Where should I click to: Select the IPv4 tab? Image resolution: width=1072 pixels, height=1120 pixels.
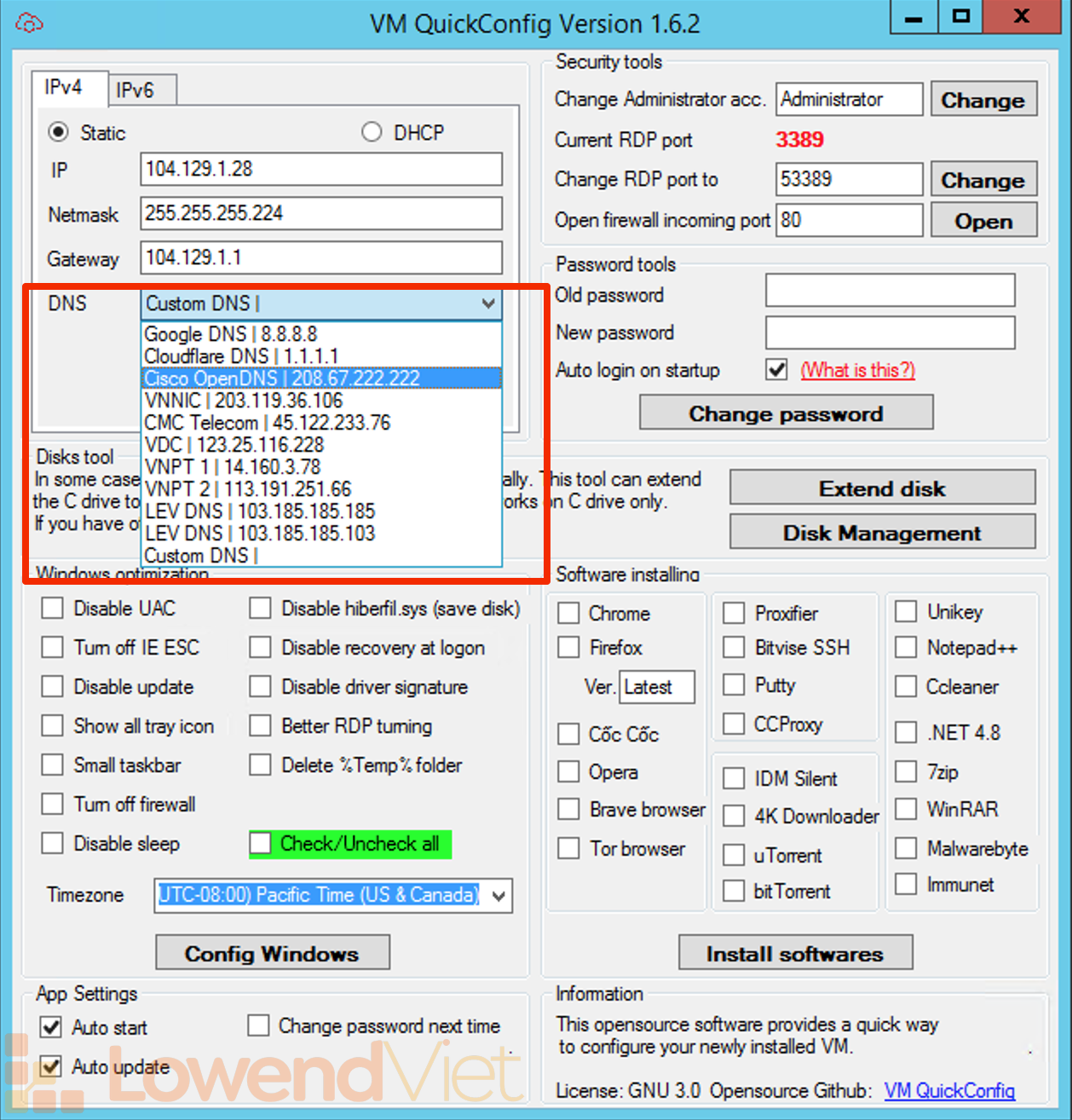click(64, 88)
